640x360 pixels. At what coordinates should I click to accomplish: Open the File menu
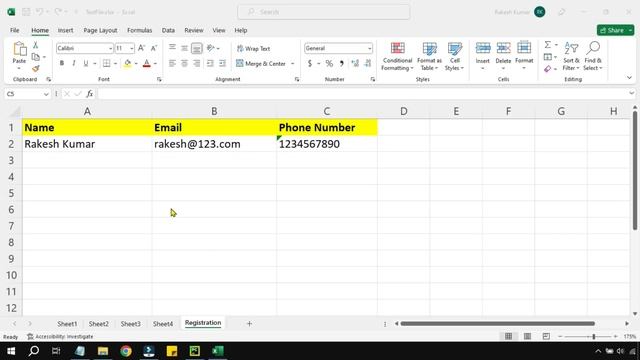point(15,30)
